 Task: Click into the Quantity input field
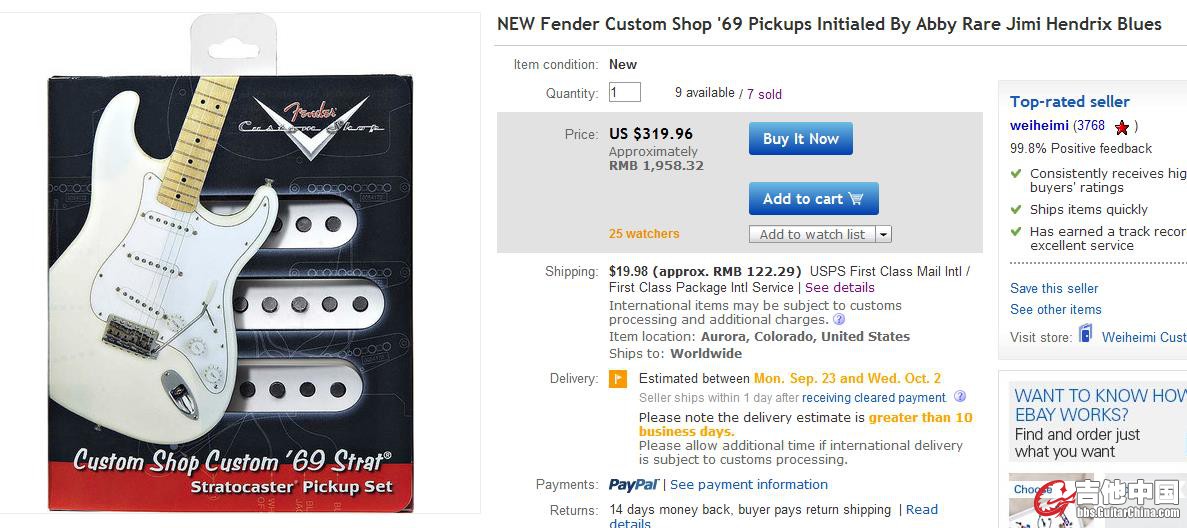625,93
